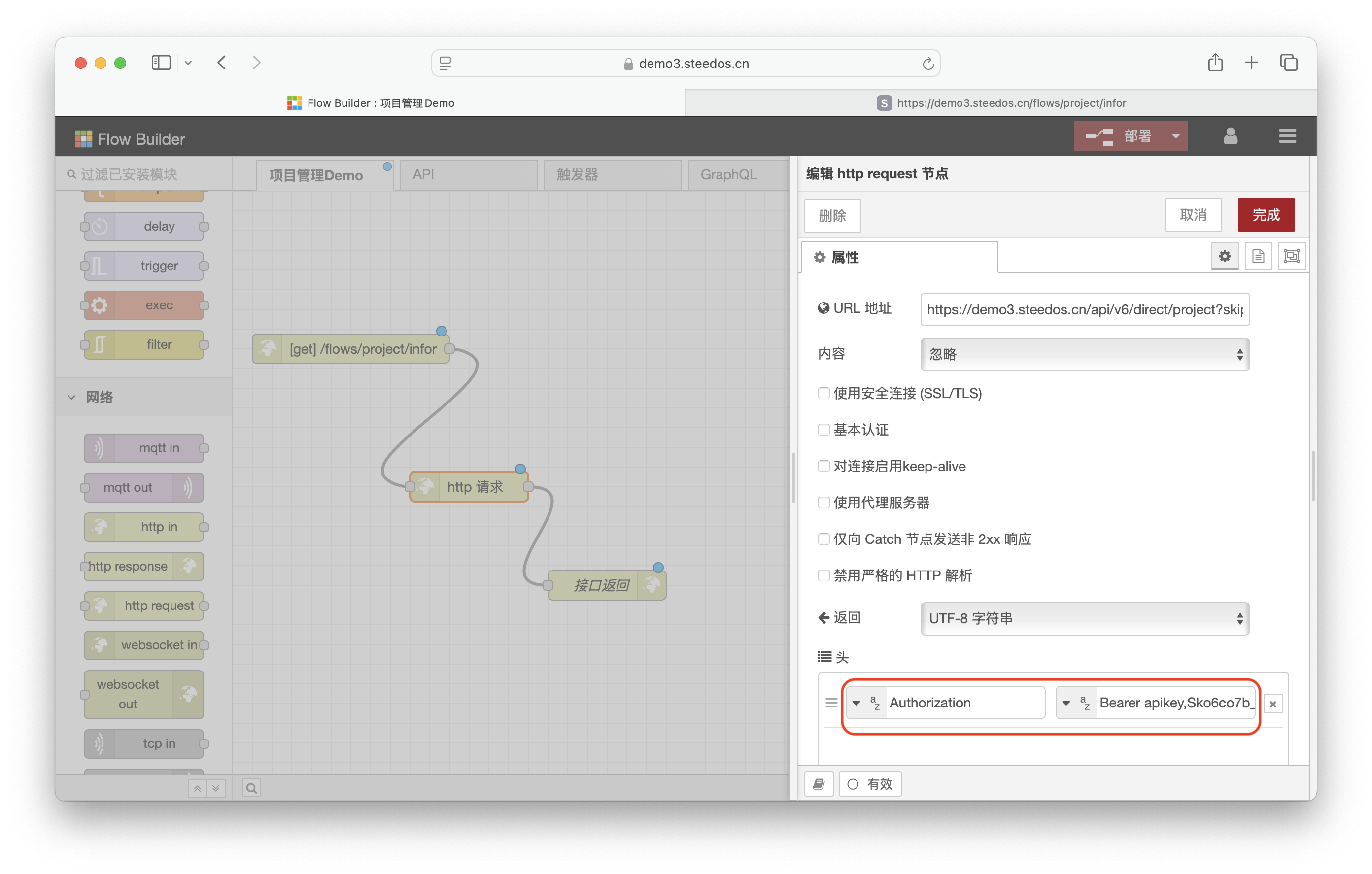Open the Safari share icon
The image size is (1372, 874).
point(1215,62)
